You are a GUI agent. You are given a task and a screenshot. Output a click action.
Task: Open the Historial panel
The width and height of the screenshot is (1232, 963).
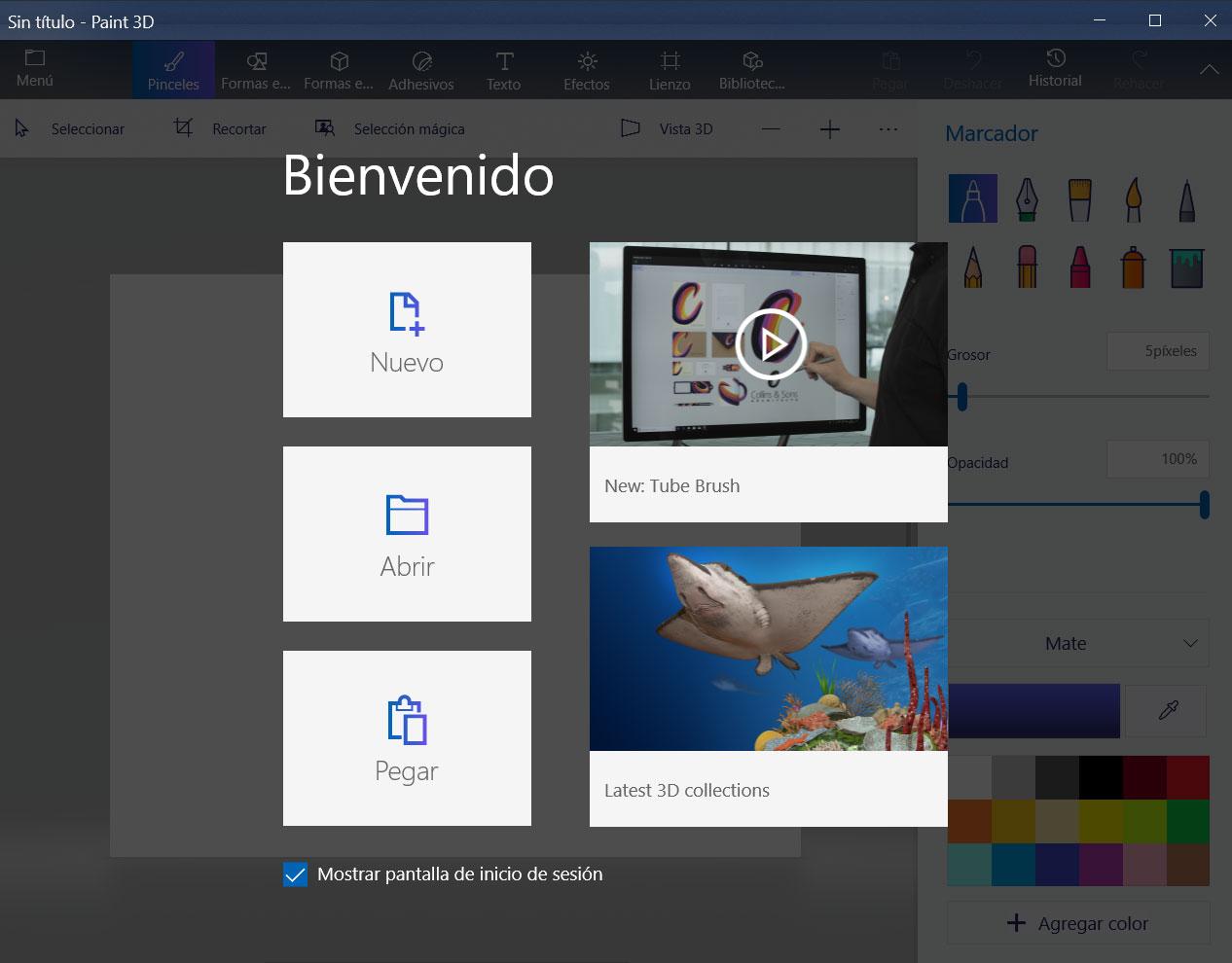(x=1055, y=69)
